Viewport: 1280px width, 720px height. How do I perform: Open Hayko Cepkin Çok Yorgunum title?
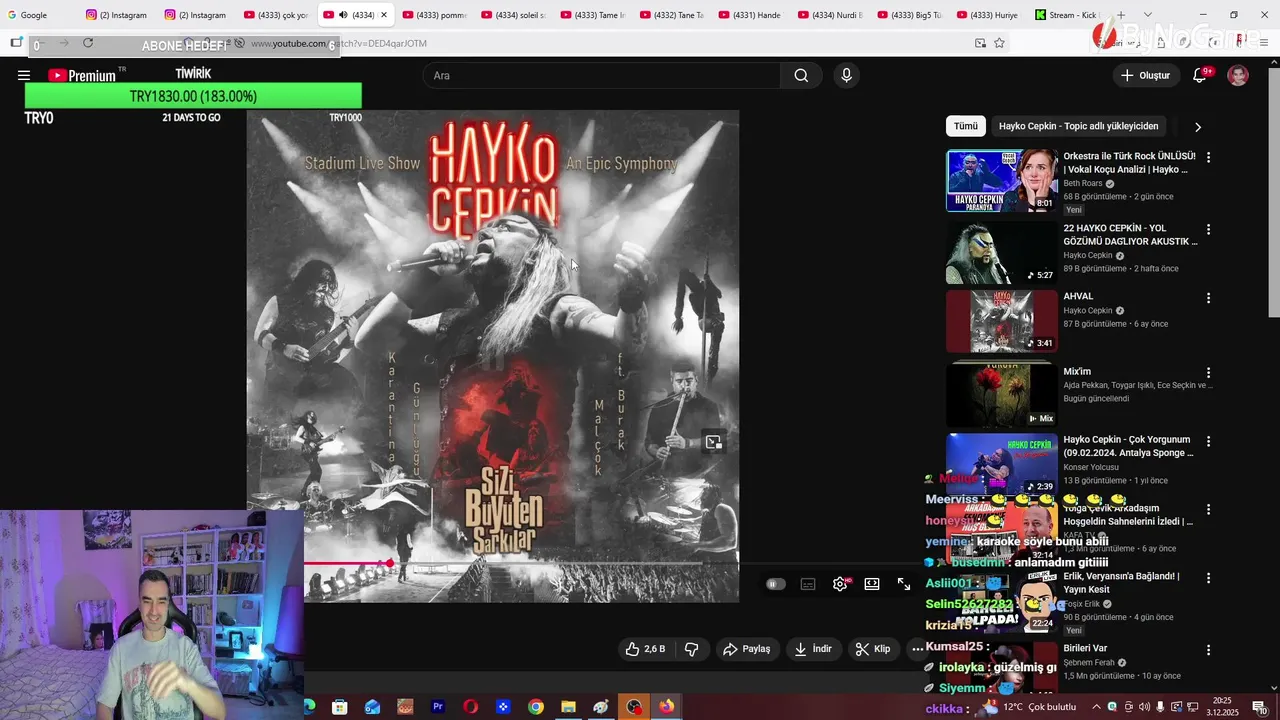click(1128, 446)
